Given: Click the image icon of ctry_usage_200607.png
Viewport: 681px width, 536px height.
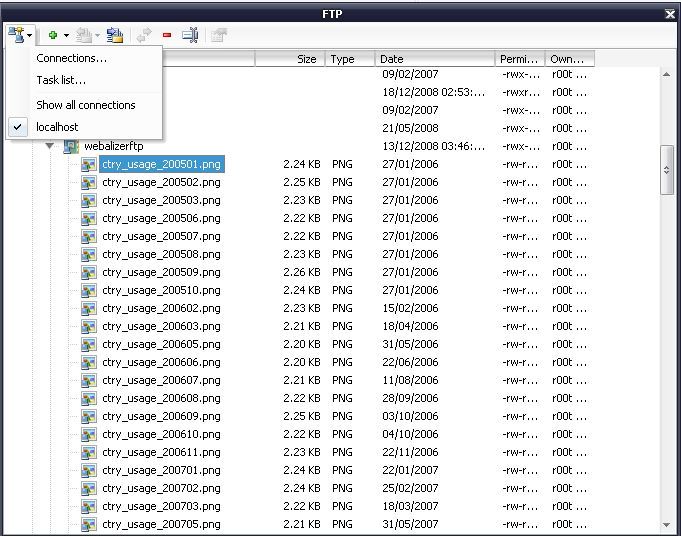Looking at the screenshot, I should click(x=89, y=381).
